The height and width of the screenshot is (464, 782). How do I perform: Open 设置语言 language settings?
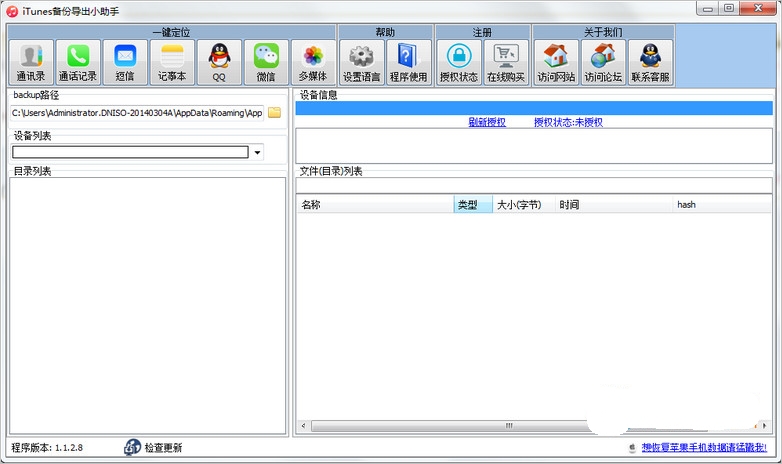(x=362, y=62)
